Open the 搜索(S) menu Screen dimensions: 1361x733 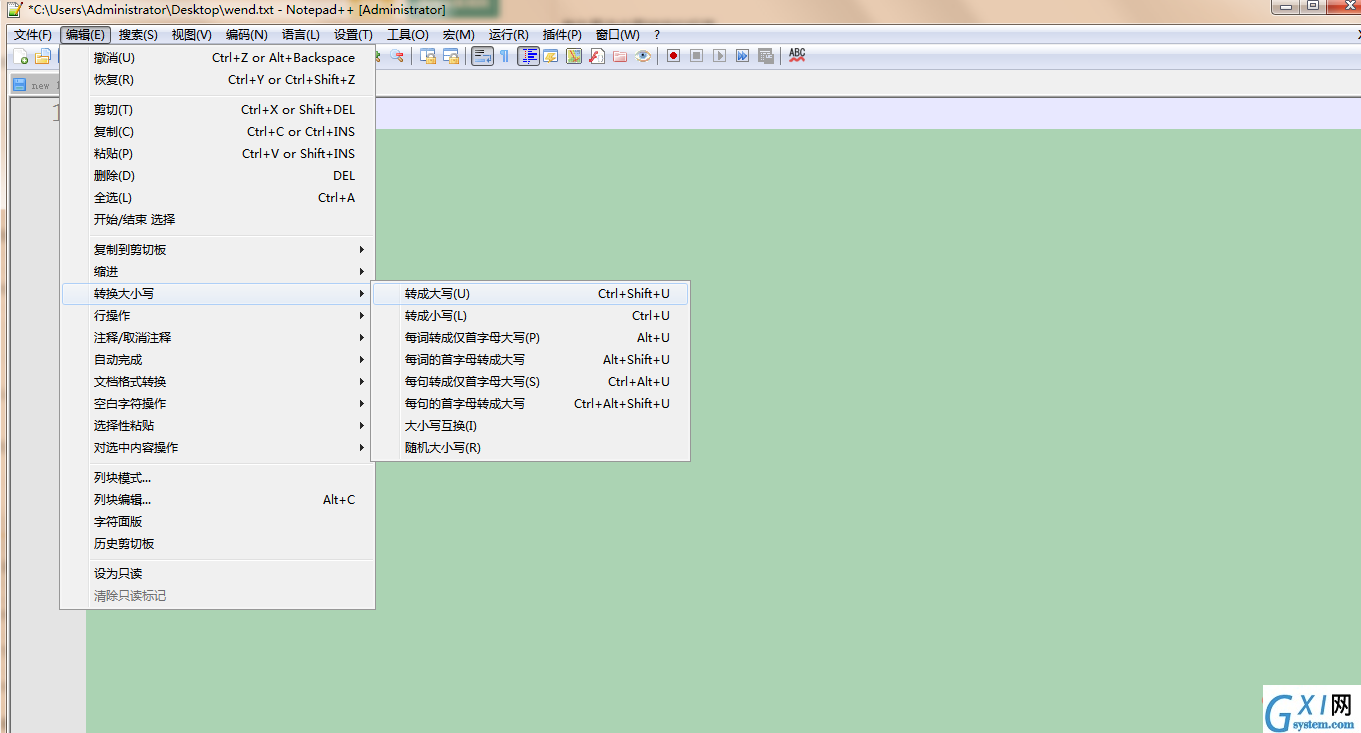(x=138, y=35)
